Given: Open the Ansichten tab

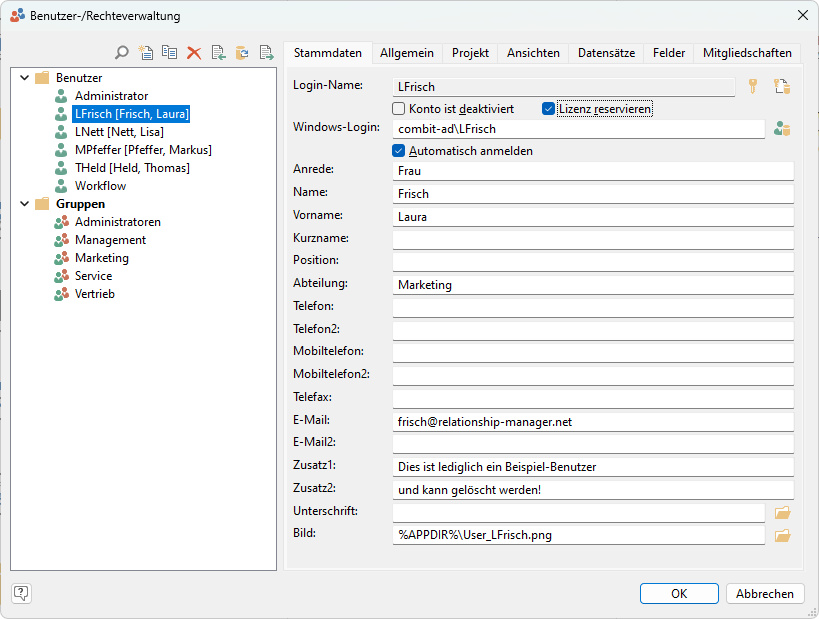Looking at the screenshot, I should [533, 53].
